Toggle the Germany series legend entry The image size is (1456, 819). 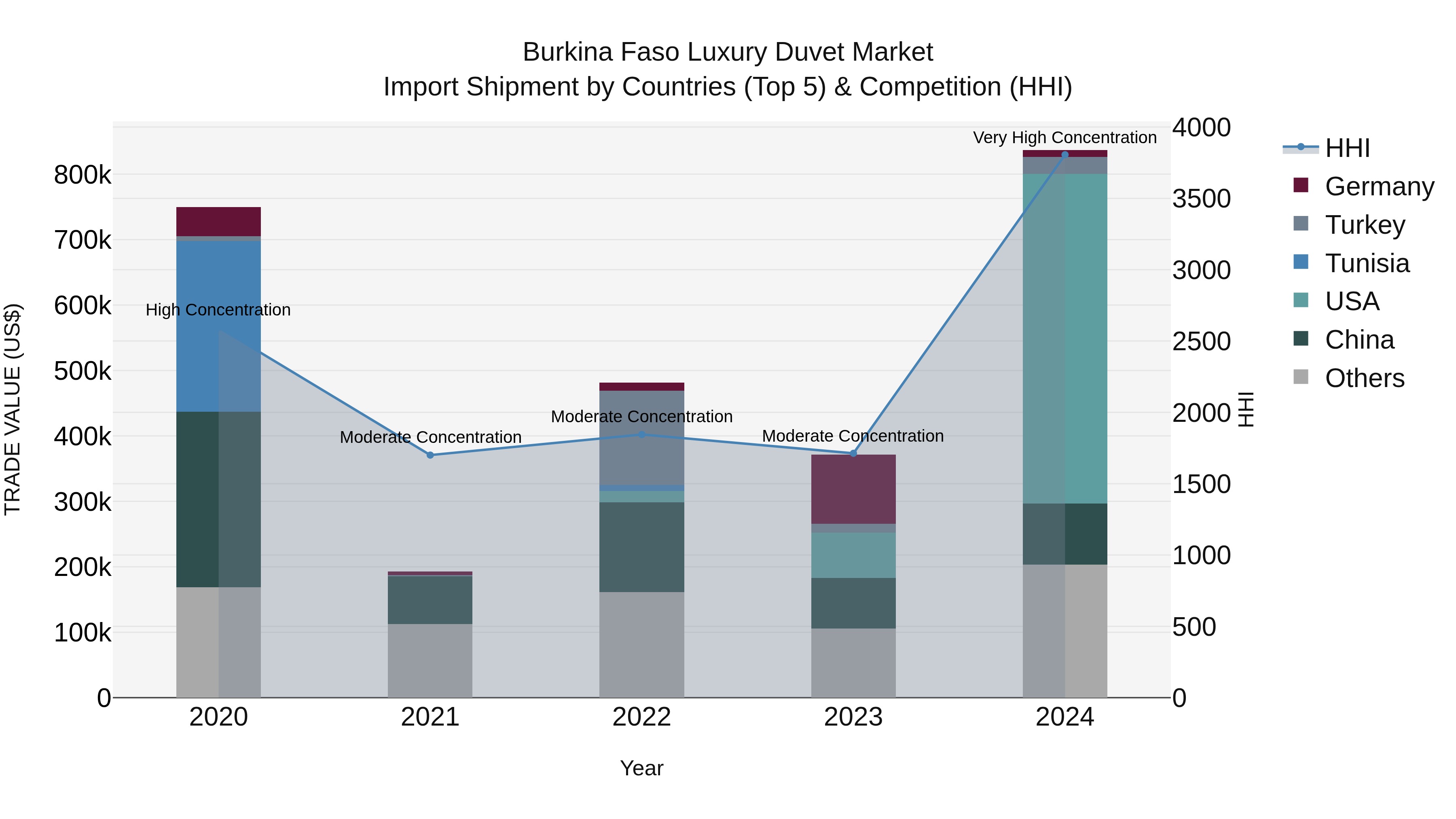(x=1363, y=186)
